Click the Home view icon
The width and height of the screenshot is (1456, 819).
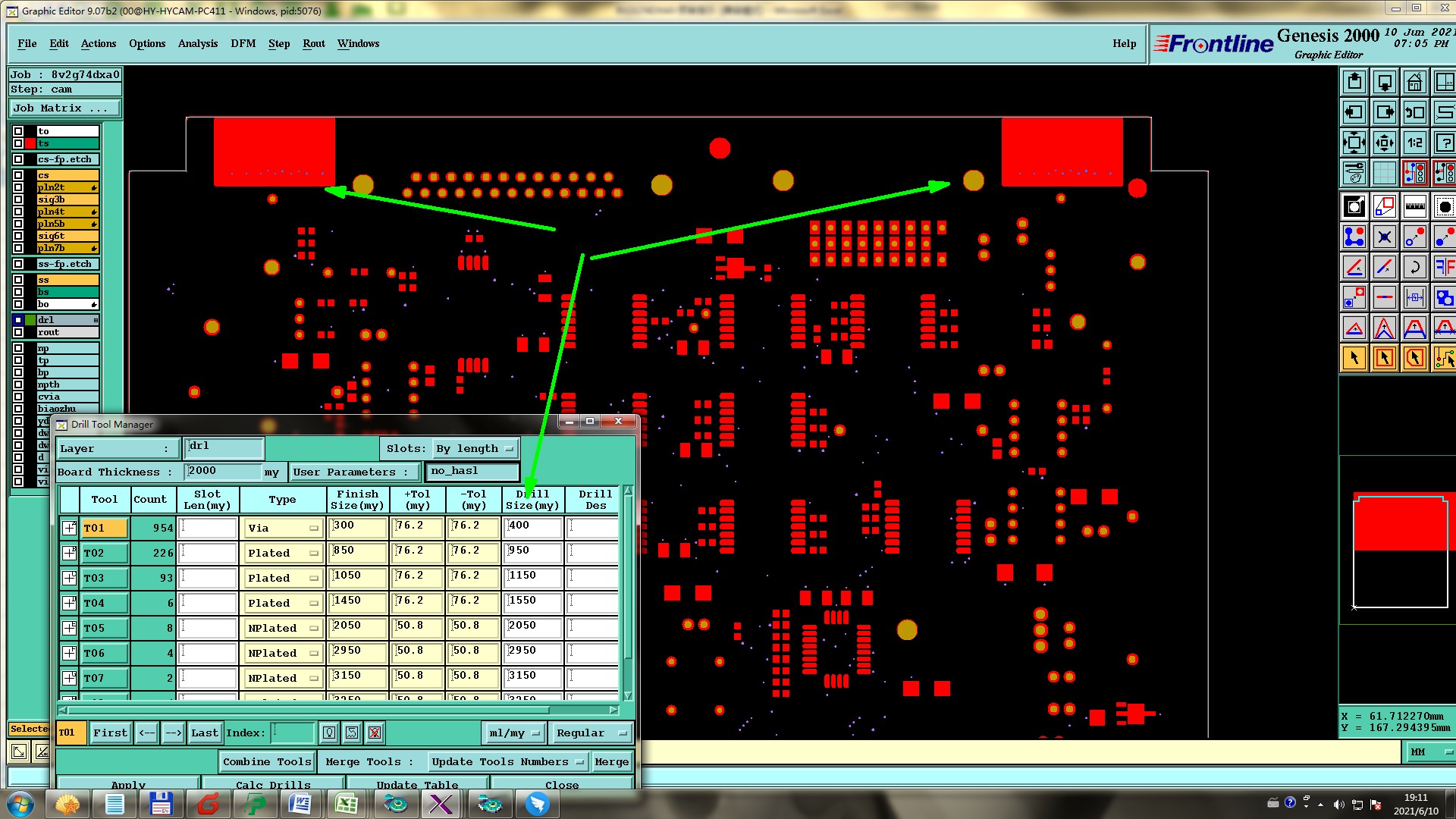pyautogui.click(x=1414, y=82)
